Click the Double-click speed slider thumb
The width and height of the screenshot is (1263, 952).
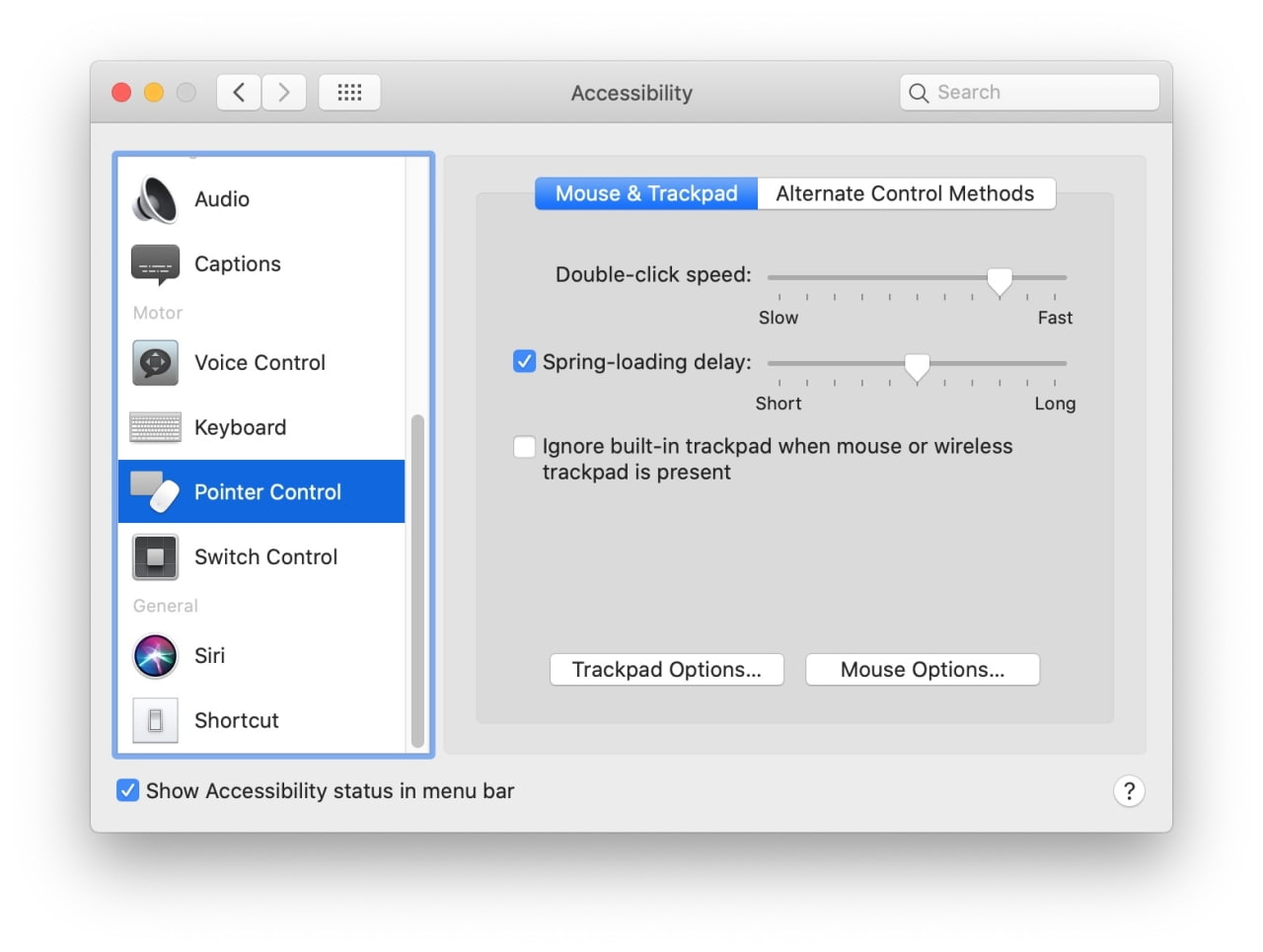pos(1000,280)
